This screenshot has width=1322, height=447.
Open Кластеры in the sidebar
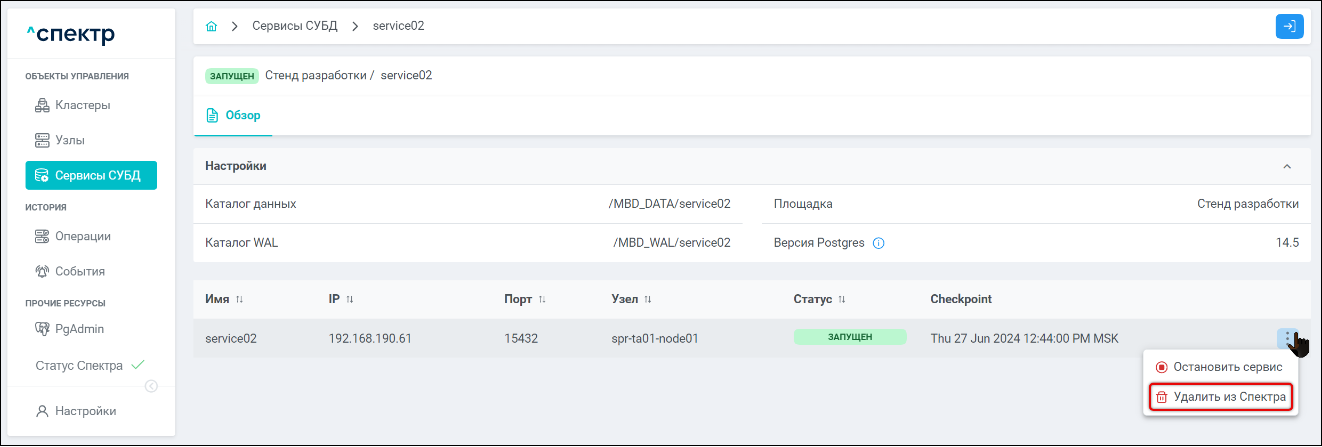(82, 105)
